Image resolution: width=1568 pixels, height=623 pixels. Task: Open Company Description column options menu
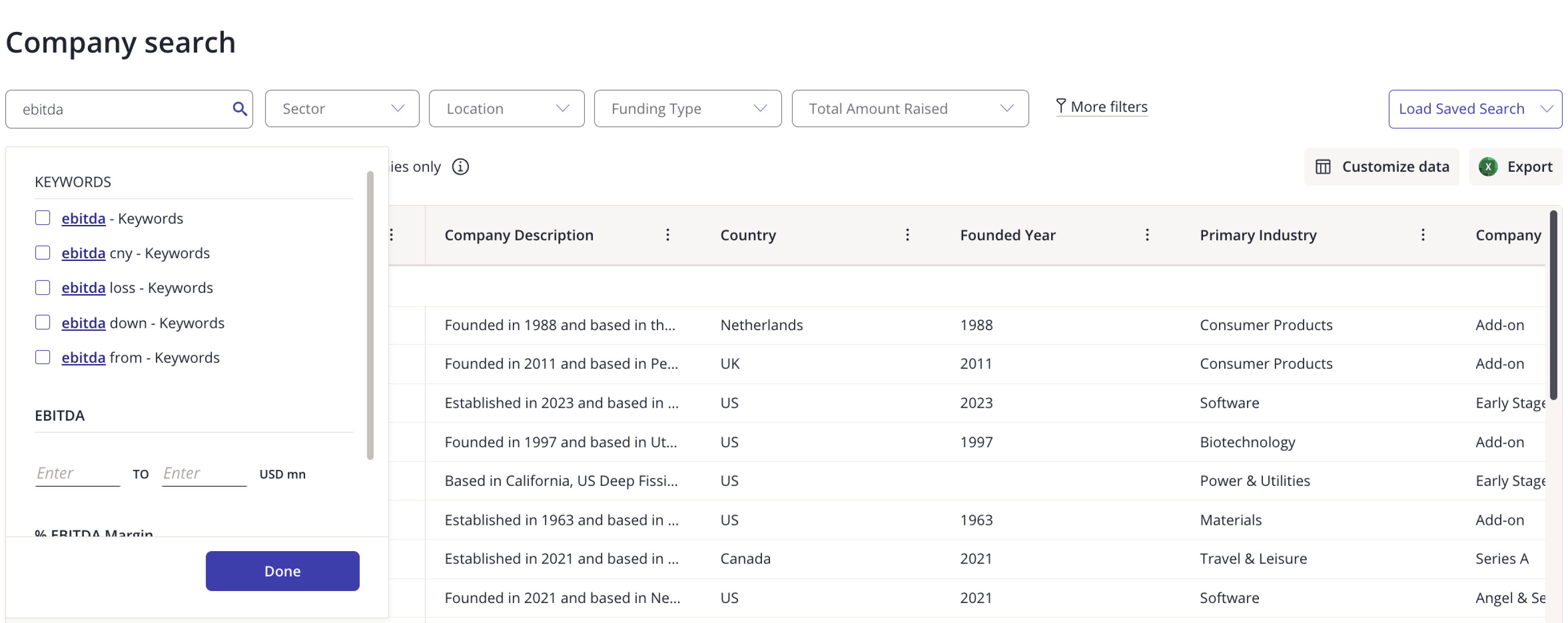pyautogui.click(x=668, y=235)
